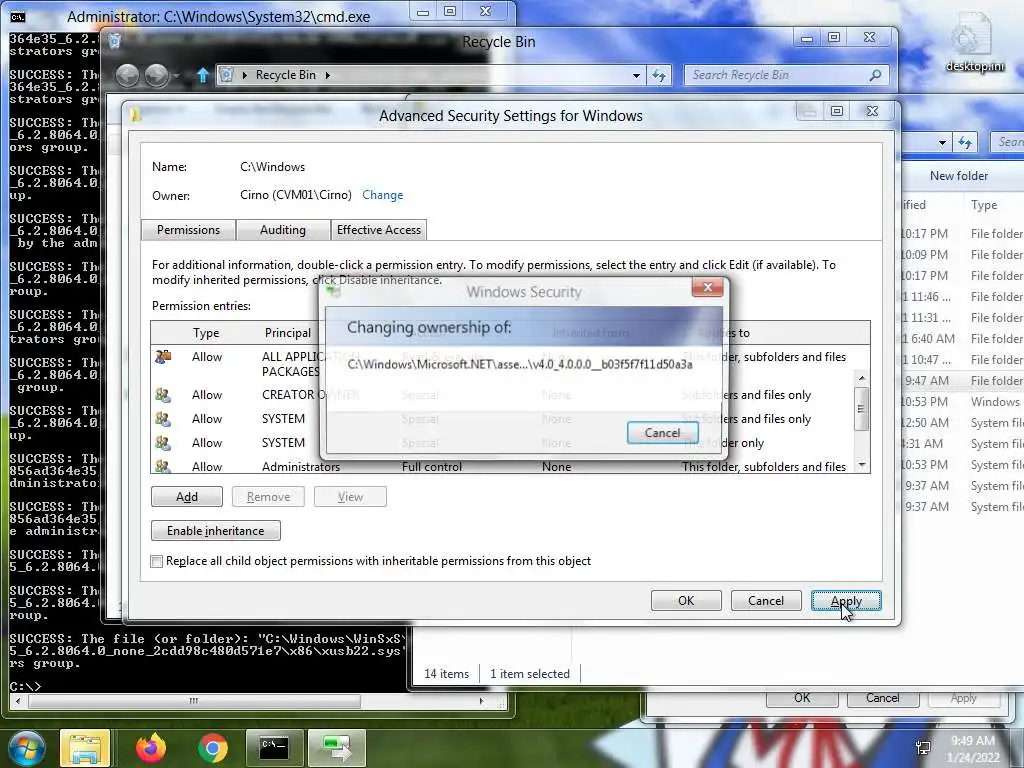Click OK in Advanced Security Settings

(x=686, y=601)
